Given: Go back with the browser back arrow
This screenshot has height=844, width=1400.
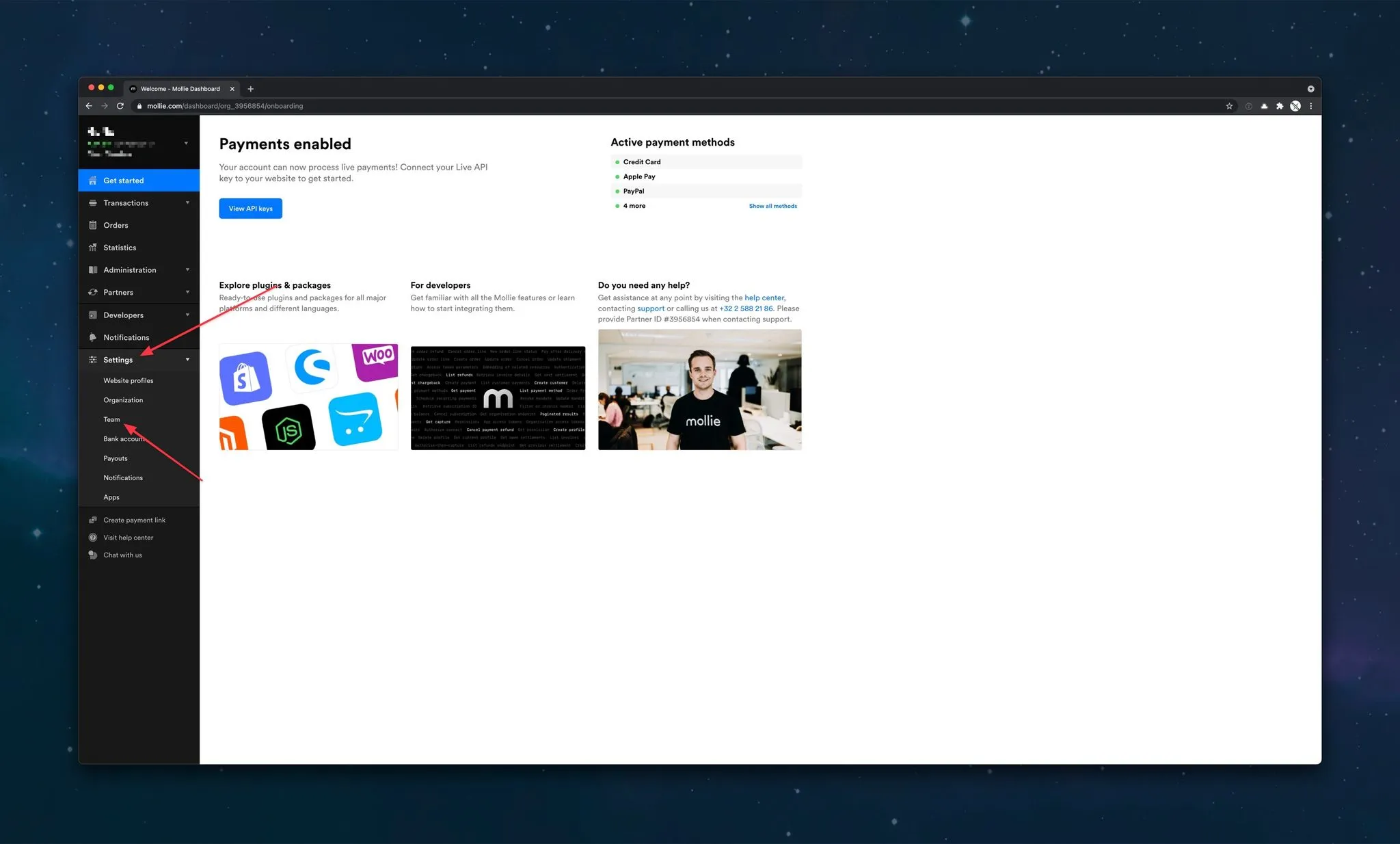Looking at the screenshot, I should click(x=89, y=106).
